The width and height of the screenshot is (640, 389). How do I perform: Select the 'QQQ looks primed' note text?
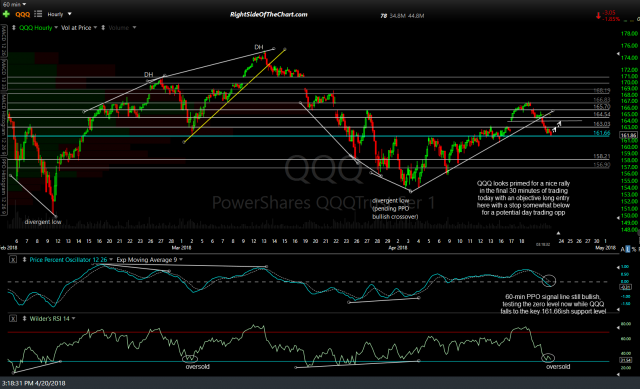[x=523, y=198]
